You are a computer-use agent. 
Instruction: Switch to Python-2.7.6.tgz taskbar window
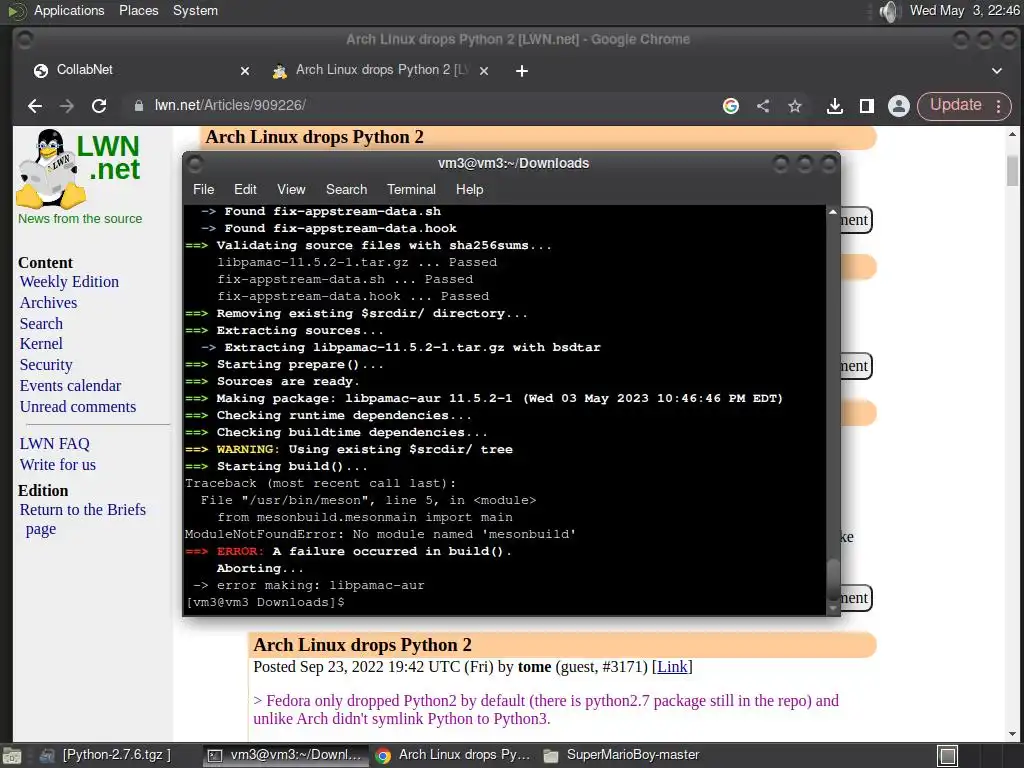(104, 756)
